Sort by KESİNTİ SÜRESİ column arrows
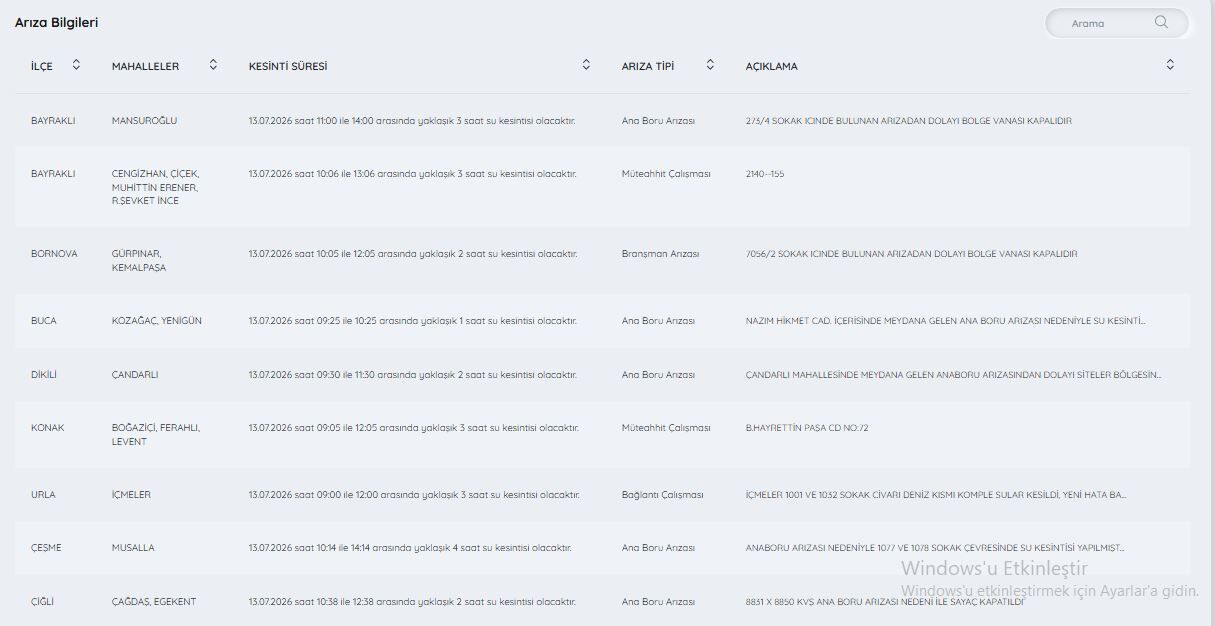 click(x=586, y=65)
